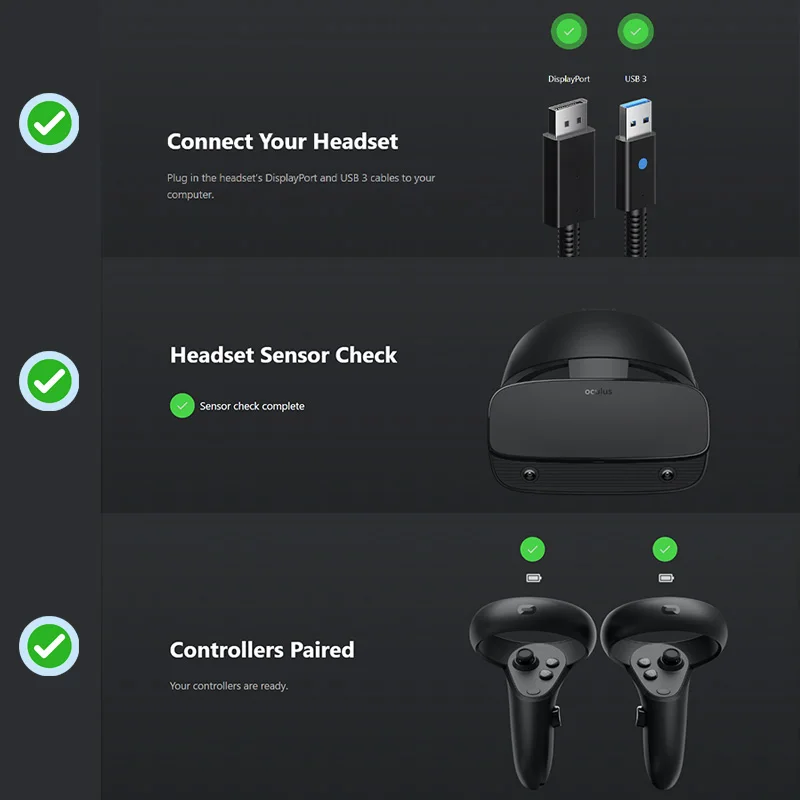Click the checkmark above the right controller
This screenshot has width=800, height=800.
(665, 549)
